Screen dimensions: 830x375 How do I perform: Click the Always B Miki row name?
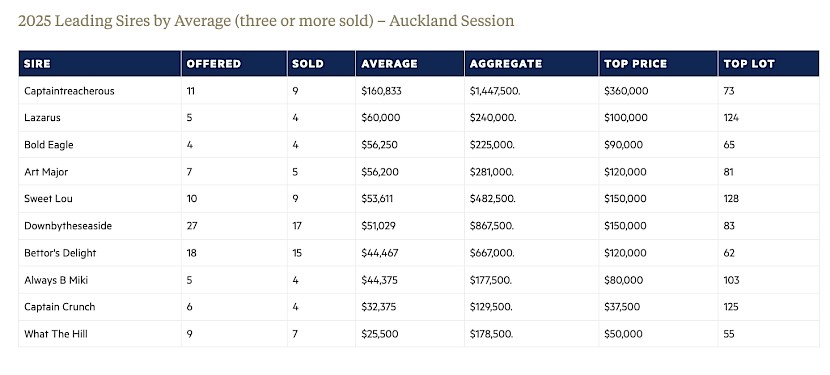pyautogui.click(x=56, y=280)
